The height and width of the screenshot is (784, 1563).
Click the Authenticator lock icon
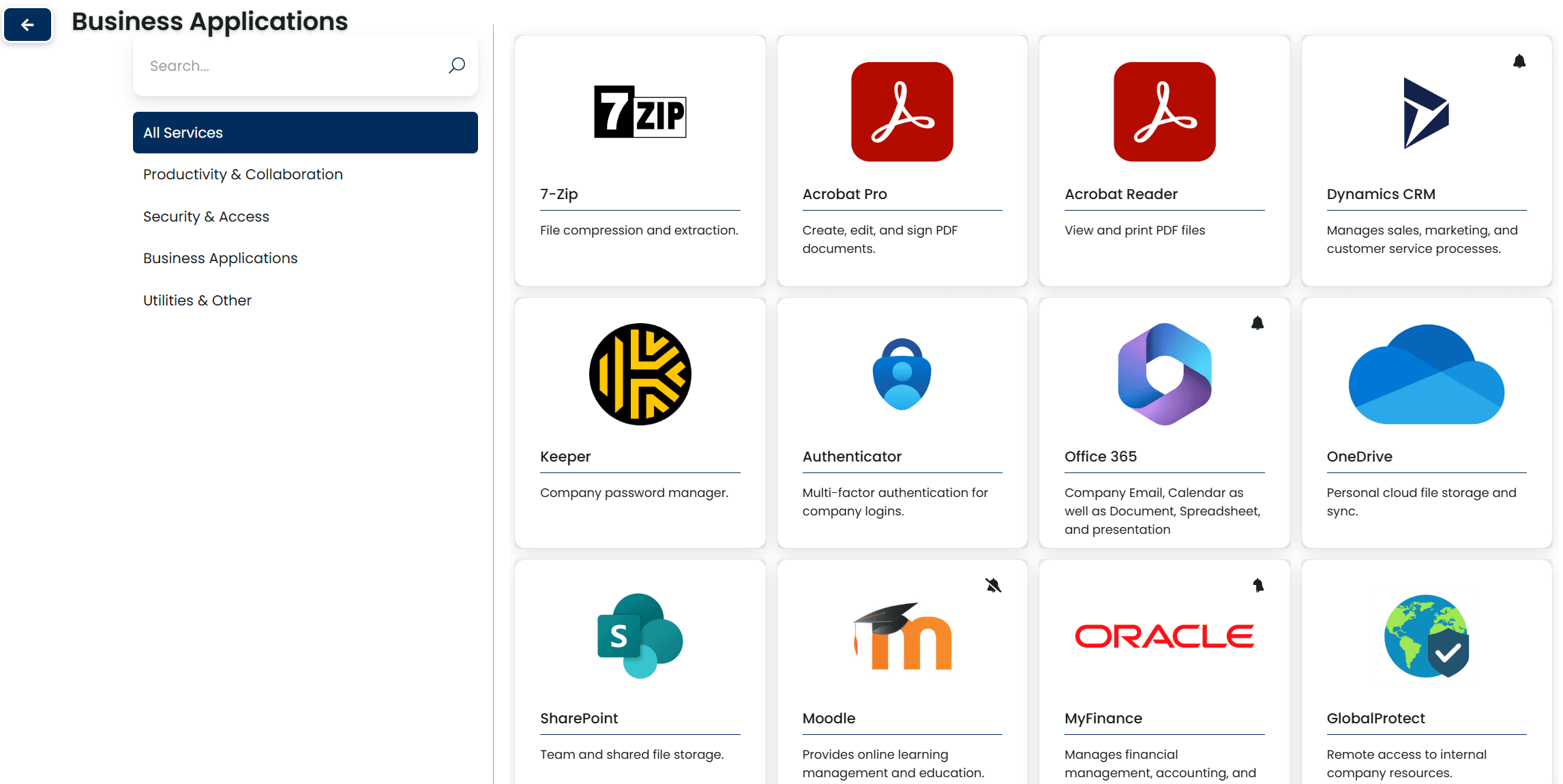click(902, 374)
